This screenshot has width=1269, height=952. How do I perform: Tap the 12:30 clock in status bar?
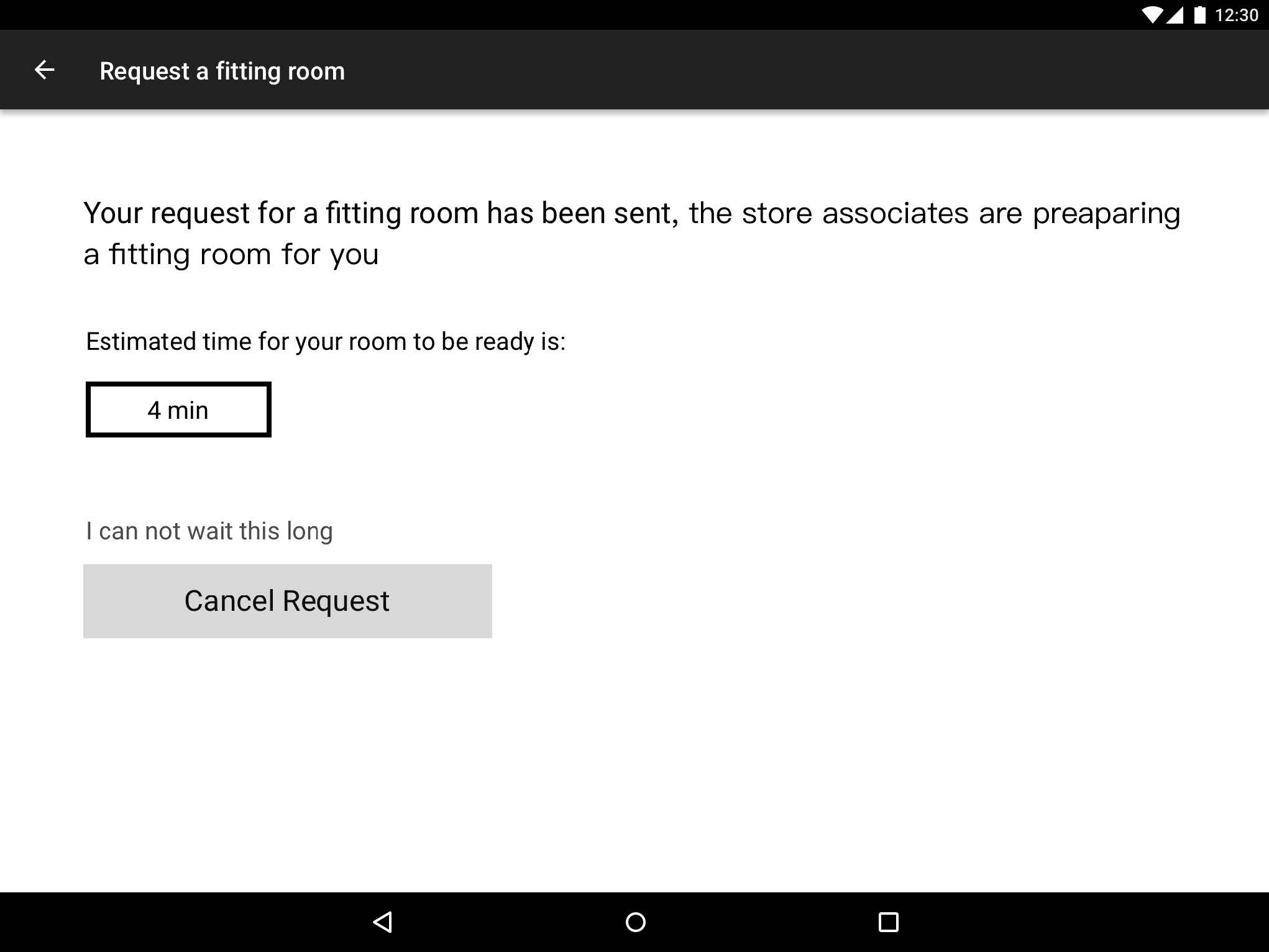(1236, 15)
